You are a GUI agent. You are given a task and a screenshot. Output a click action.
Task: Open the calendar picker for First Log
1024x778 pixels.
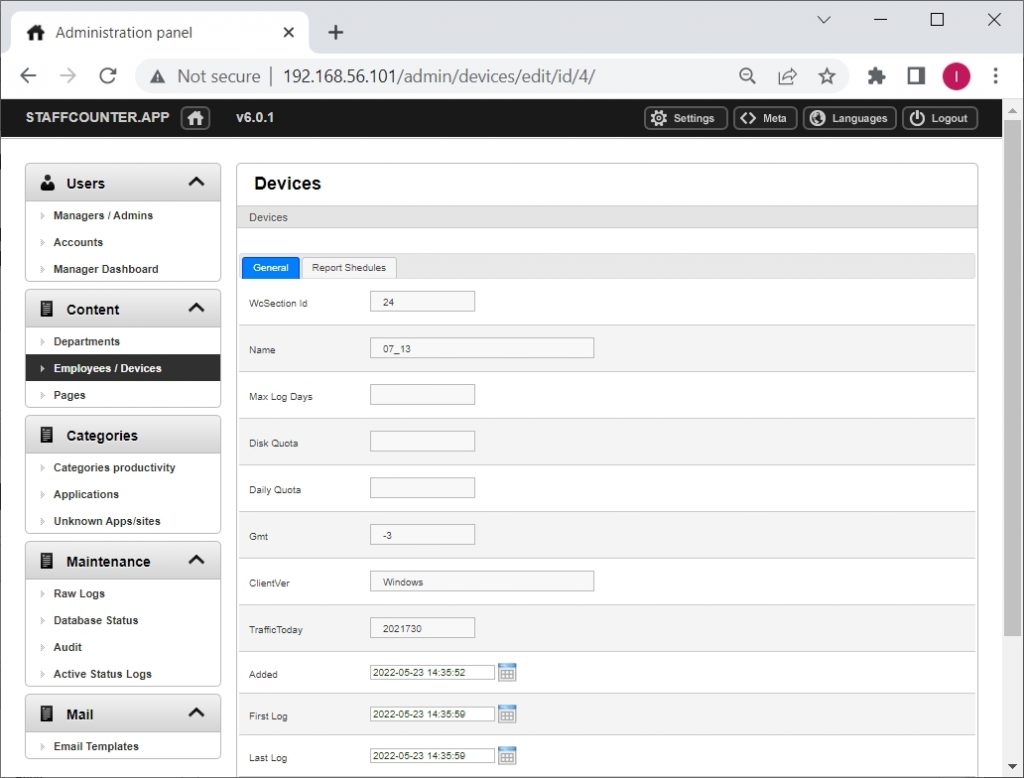point(507,714)
